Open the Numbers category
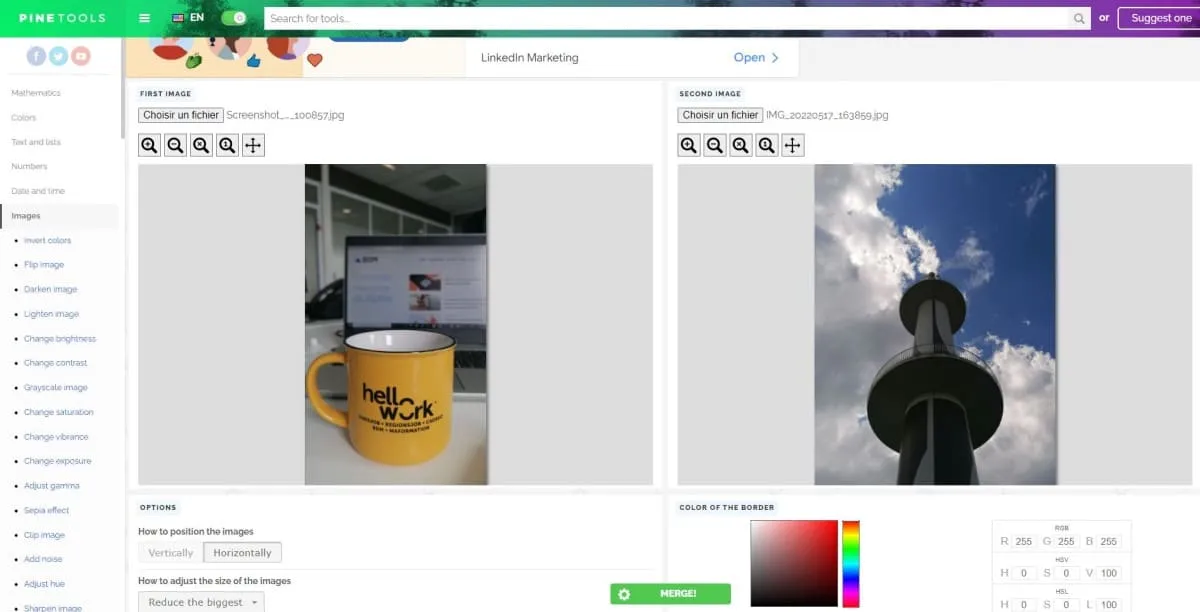The height and width of the screenshot is (612, 1200). coord(29,167)
